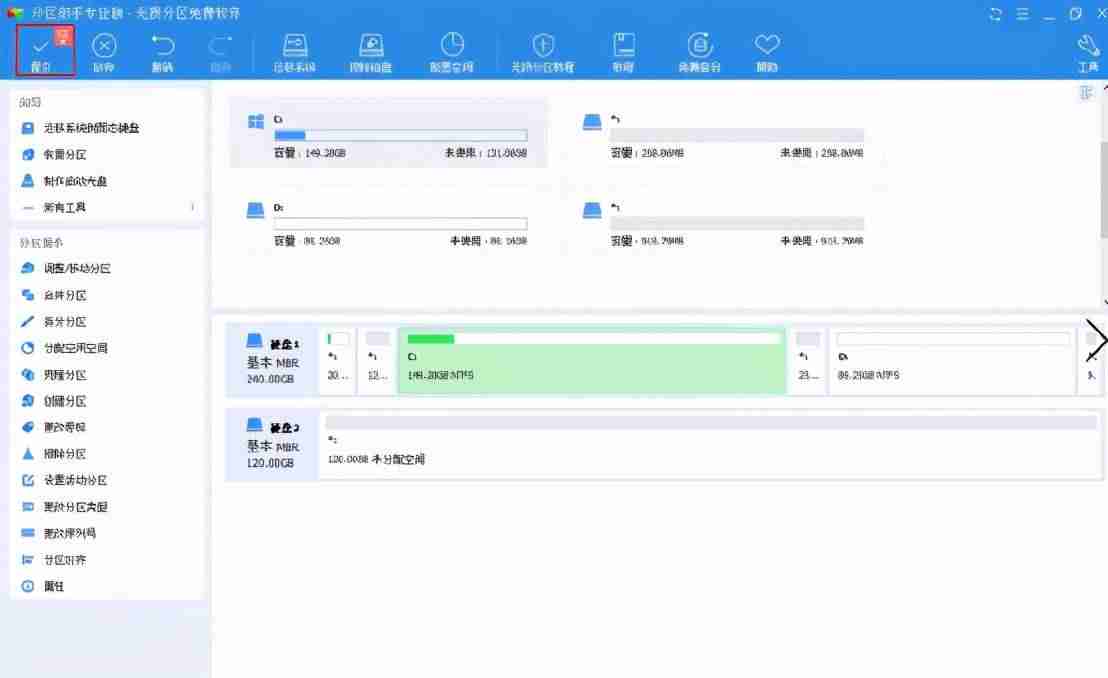Select the D: partition card in upper pane
Screen dimensions: 1108x678
click(x=388, y=223)
